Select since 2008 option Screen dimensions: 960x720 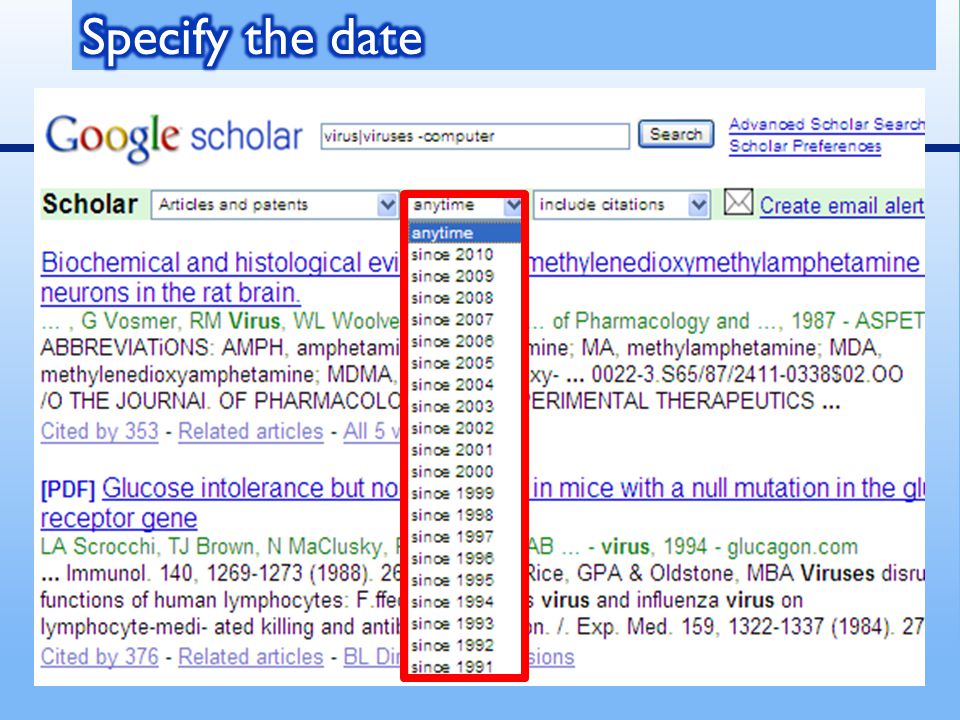tap(465, 298)
